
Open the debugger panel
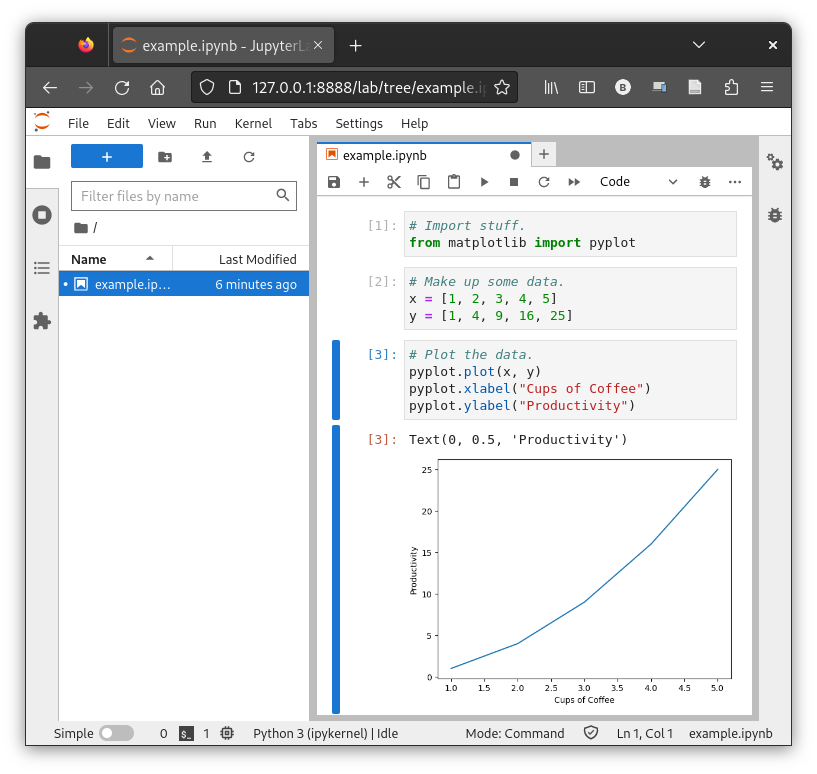tap(704, 181)
